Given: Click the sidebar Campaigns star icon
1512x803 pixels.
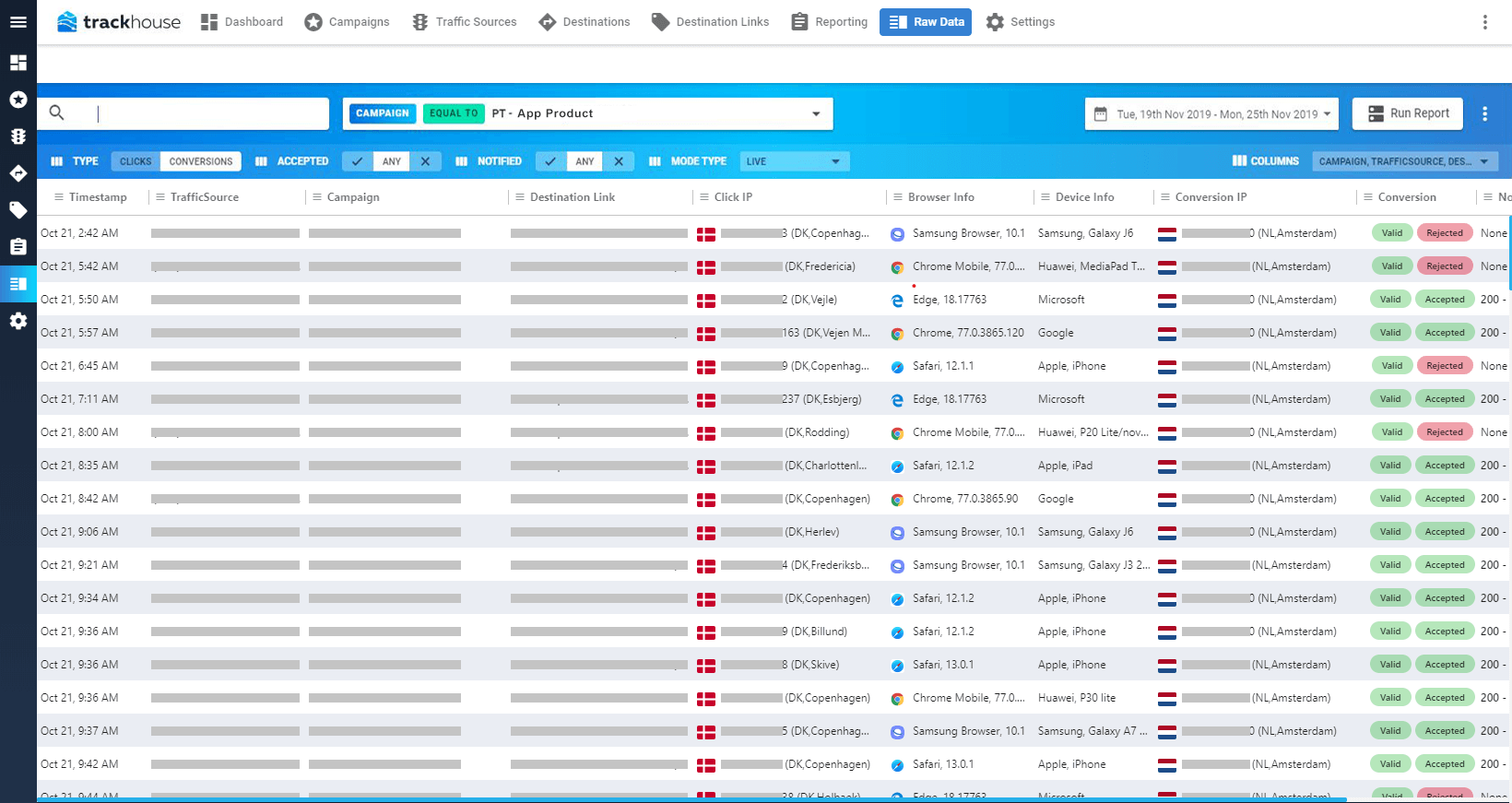Looking at the screenshot, I should [18, 100].
